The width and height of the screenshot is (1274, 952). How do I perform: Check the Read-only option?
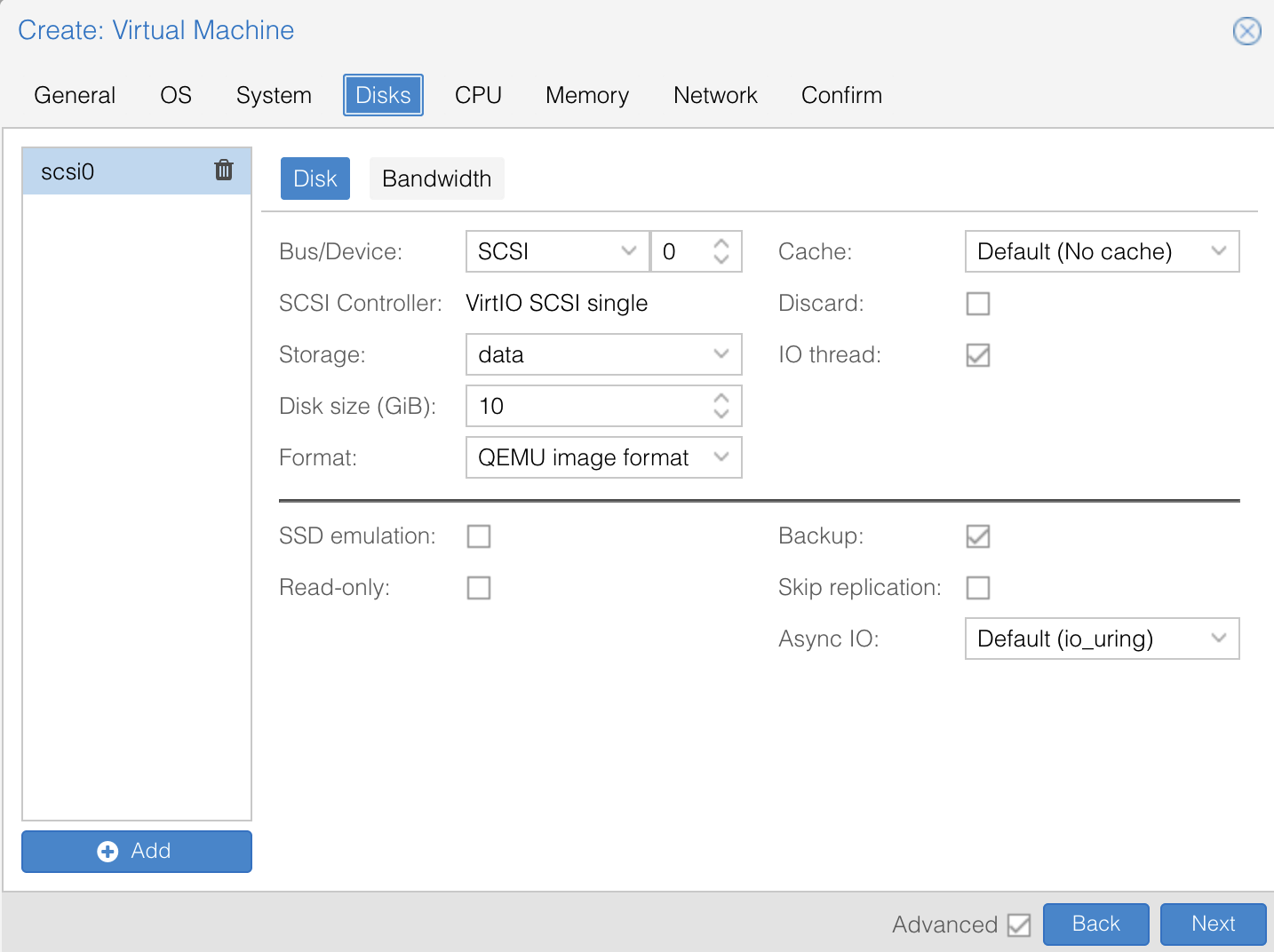479,588
